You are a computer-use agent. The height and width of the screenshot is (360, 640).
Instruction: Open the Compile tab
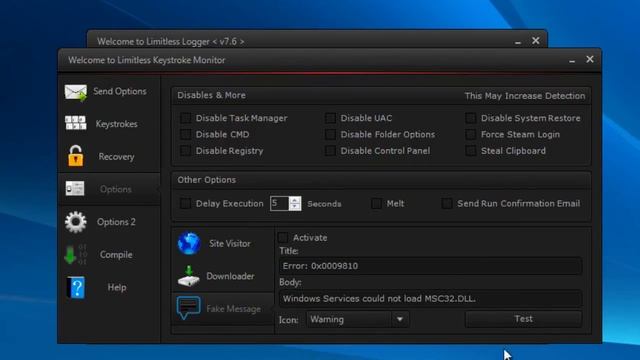tap(109, 254)
